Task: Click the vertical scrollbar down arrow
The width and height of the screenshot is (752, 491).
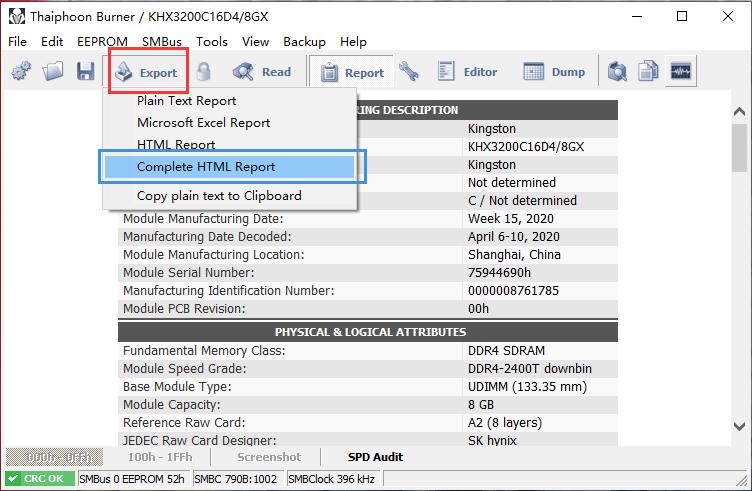Action: 740,436
